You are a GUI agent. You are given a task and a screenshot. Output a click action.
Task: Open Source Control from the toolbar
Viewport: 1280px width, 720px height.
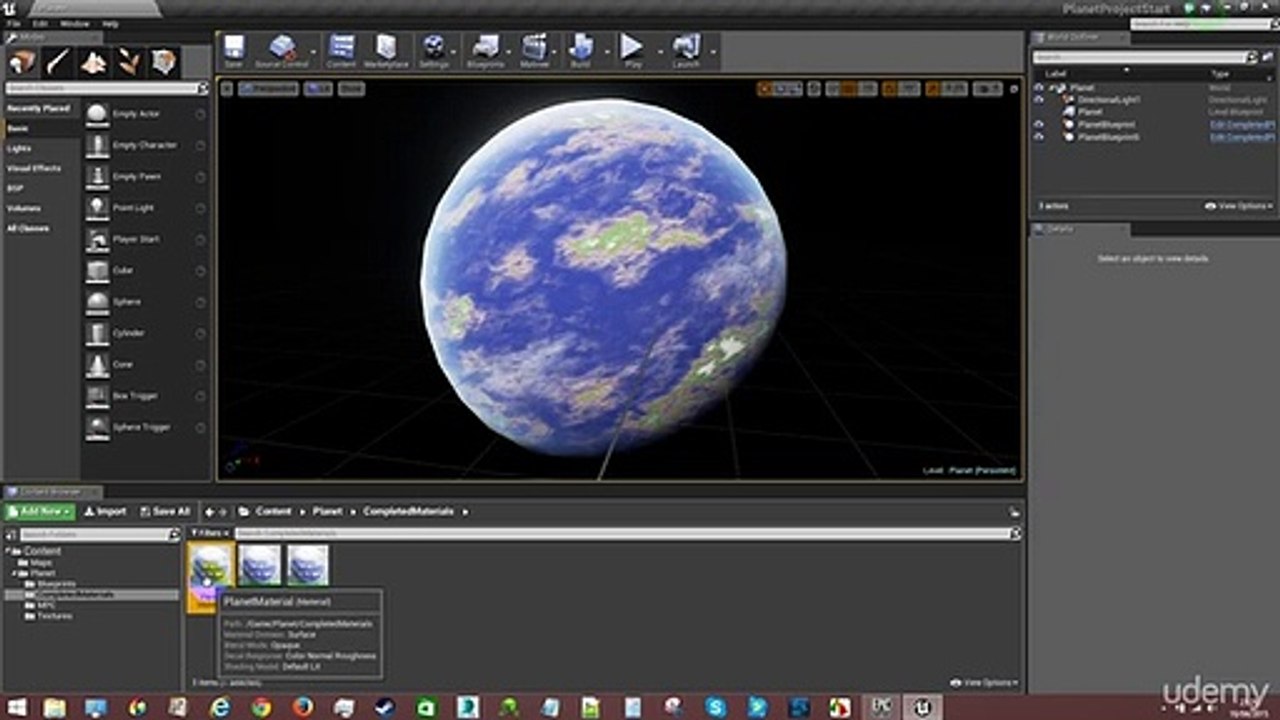coord(282,50)
